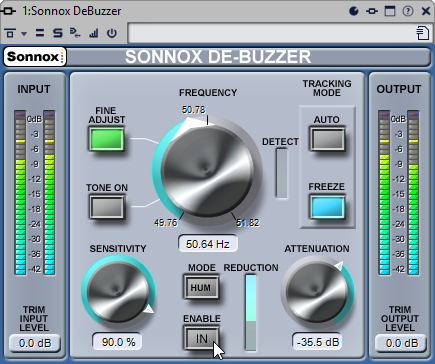The image size is (435, 364).
Task: Click the 49.76 minimum frequency label
Action: point(166,223)
